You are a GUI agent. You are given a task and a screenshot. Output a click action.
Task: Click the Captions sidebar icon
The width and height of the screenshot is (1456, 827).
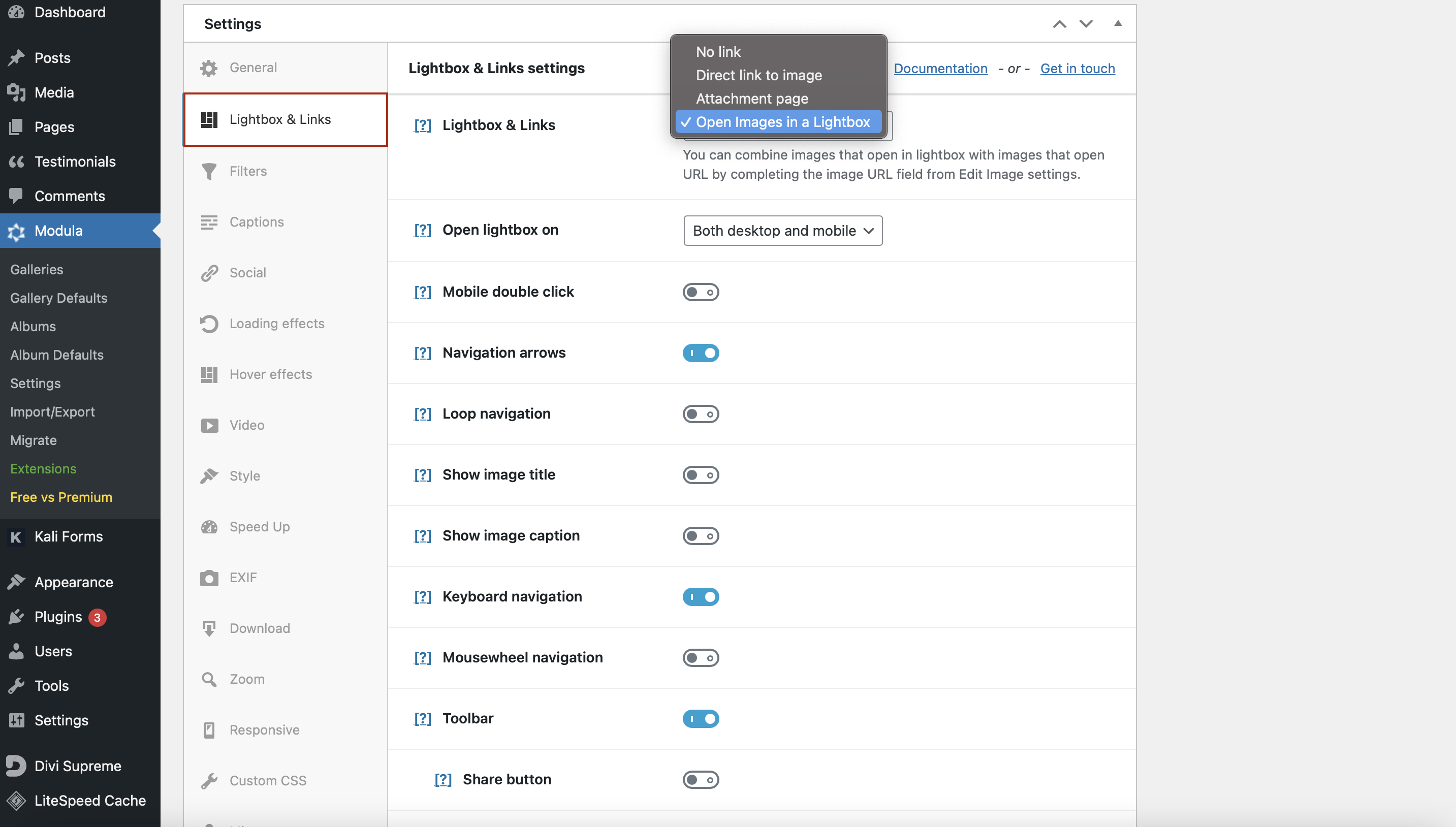click(209, 221)
